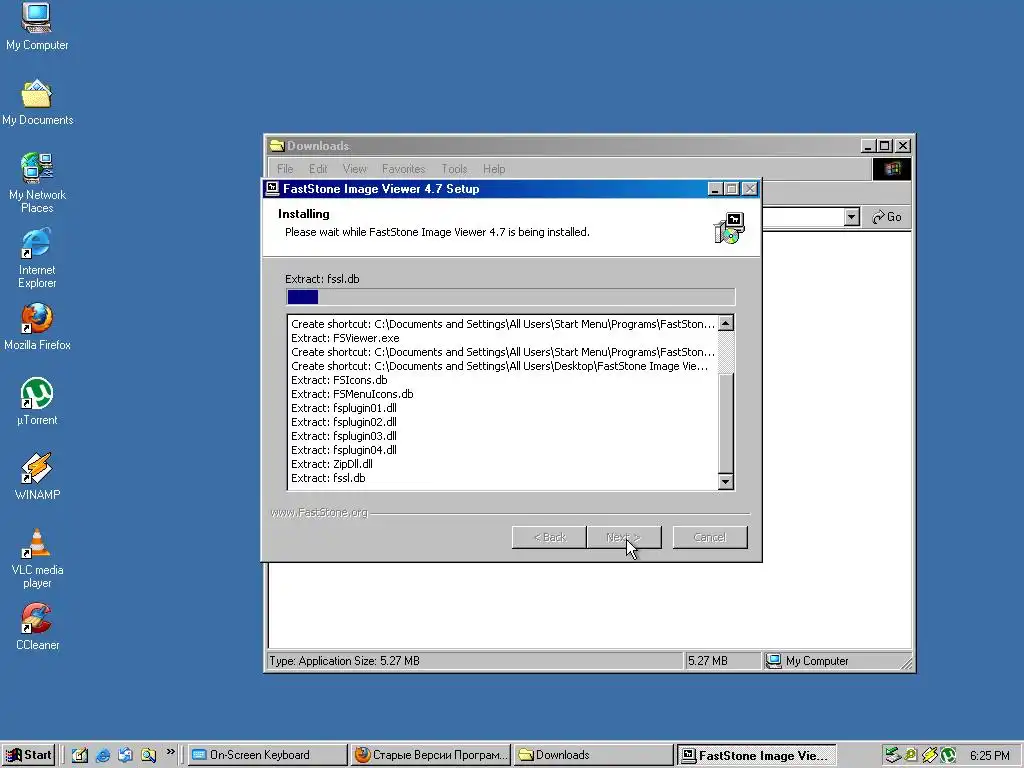Click the install log scroll up arrow

coord(726,323)
